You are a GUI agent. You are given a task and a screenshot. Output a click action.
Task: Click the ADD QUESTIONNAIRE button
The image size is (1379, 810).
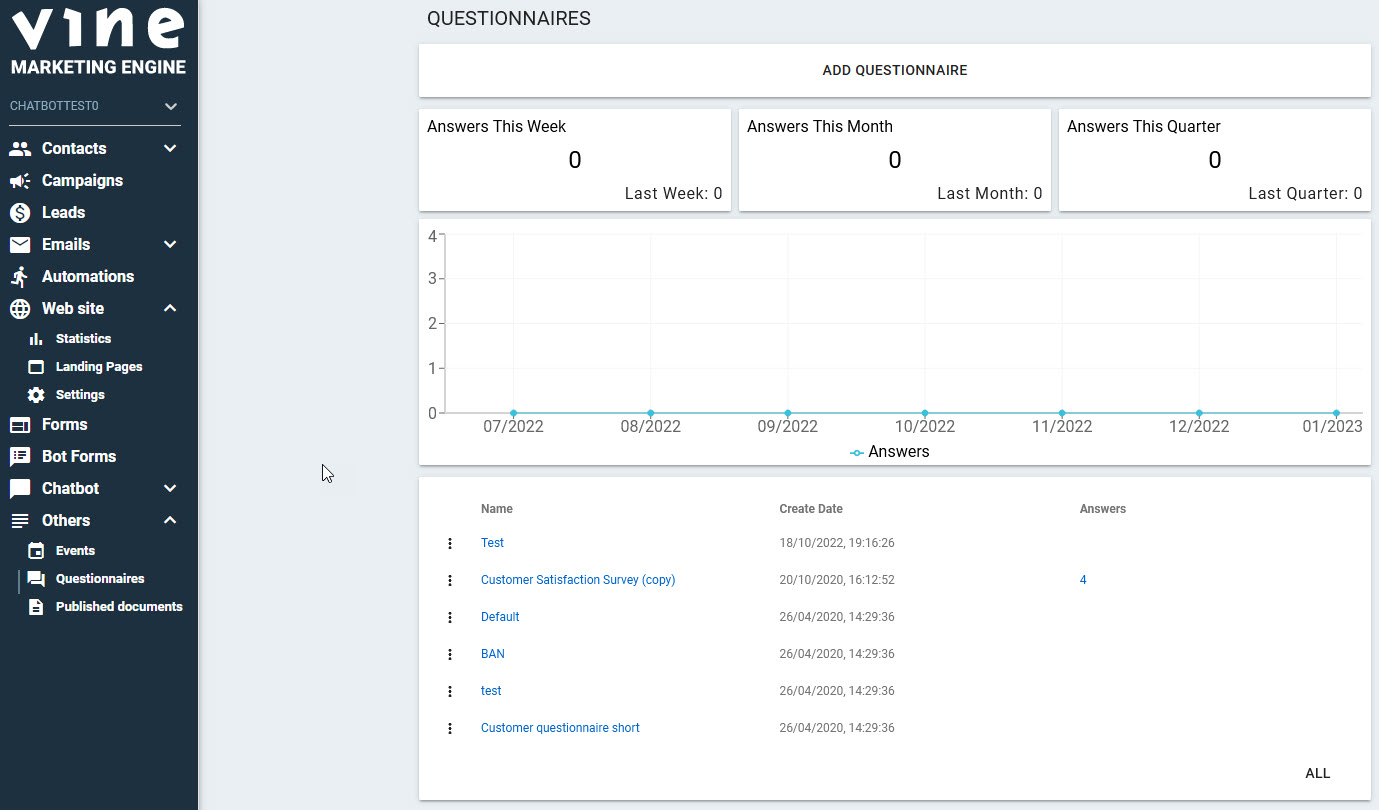pyautogui.click(x=894, y=71)
